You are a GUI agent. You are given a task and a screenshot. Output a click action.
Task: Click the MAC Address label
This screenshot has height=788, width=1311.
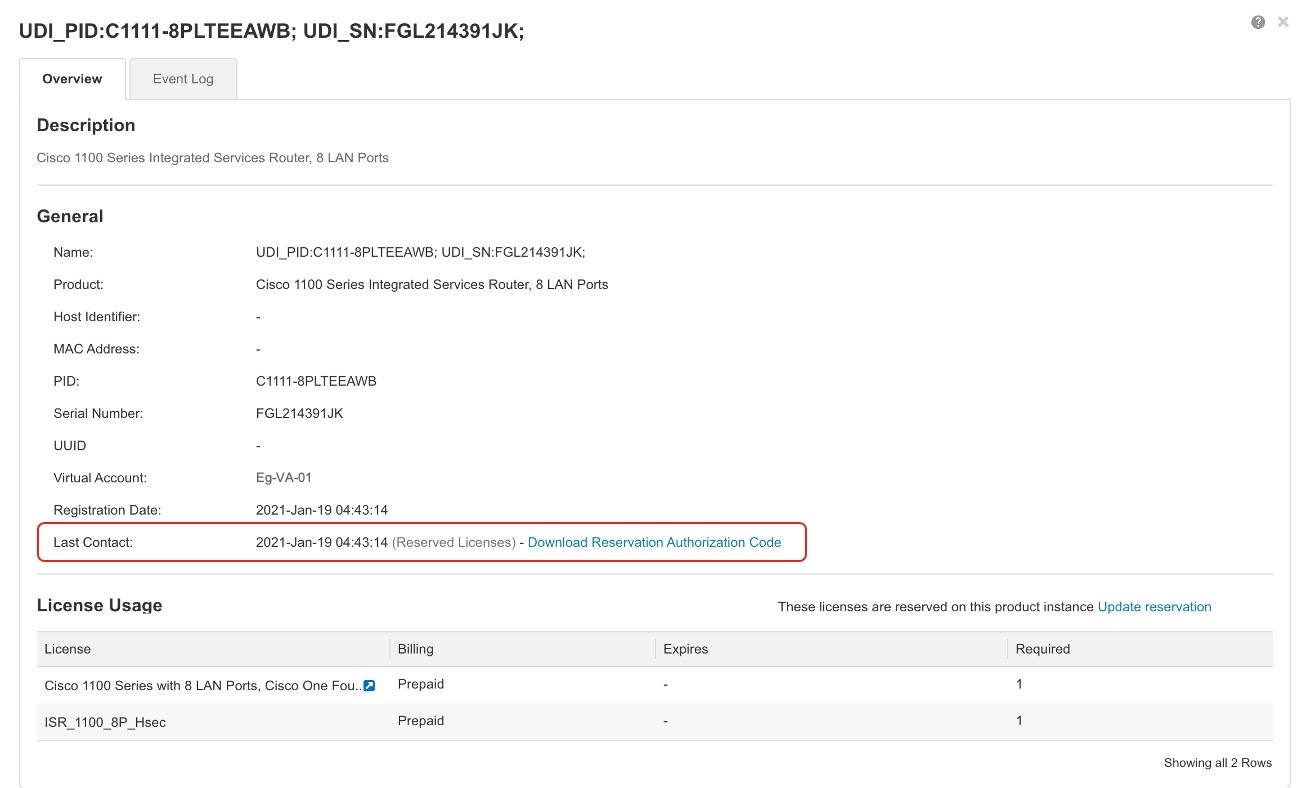pyautogui.click(x=96, y=349)
